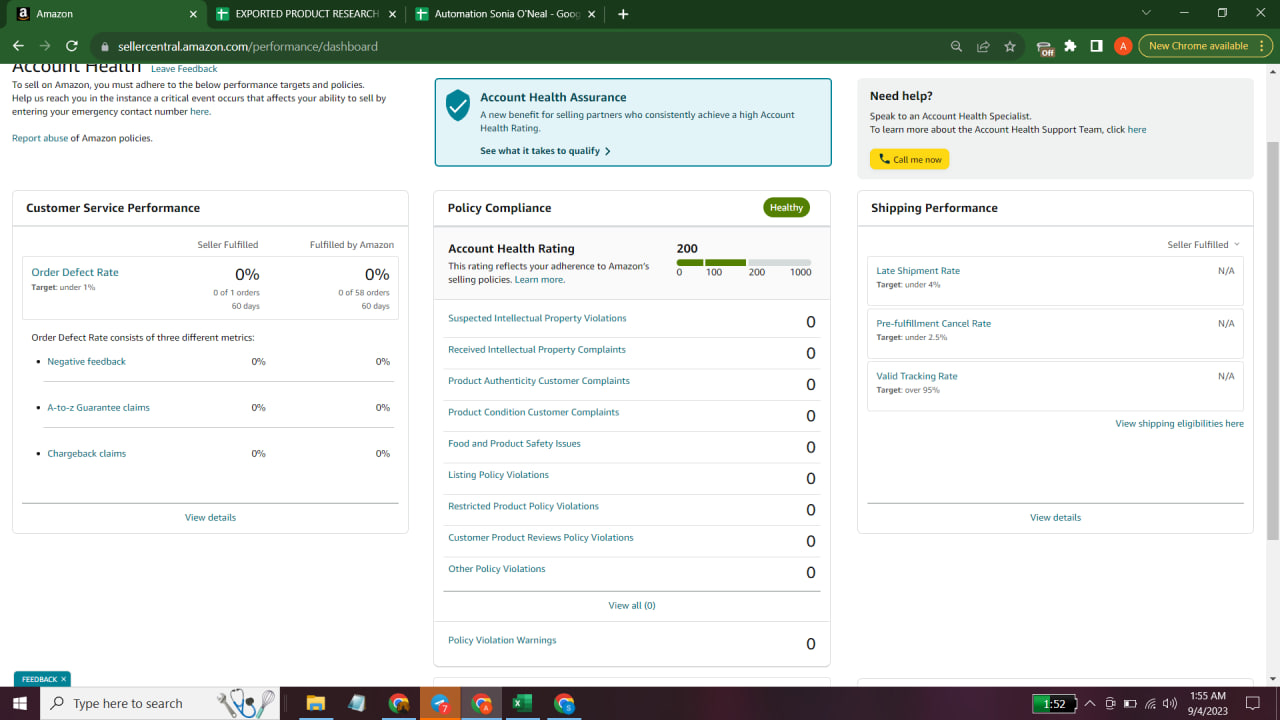Viewport: 1280px width, 720px height.
Task: Open the Late Shipment Rate metric
Action: click(918, 271)
